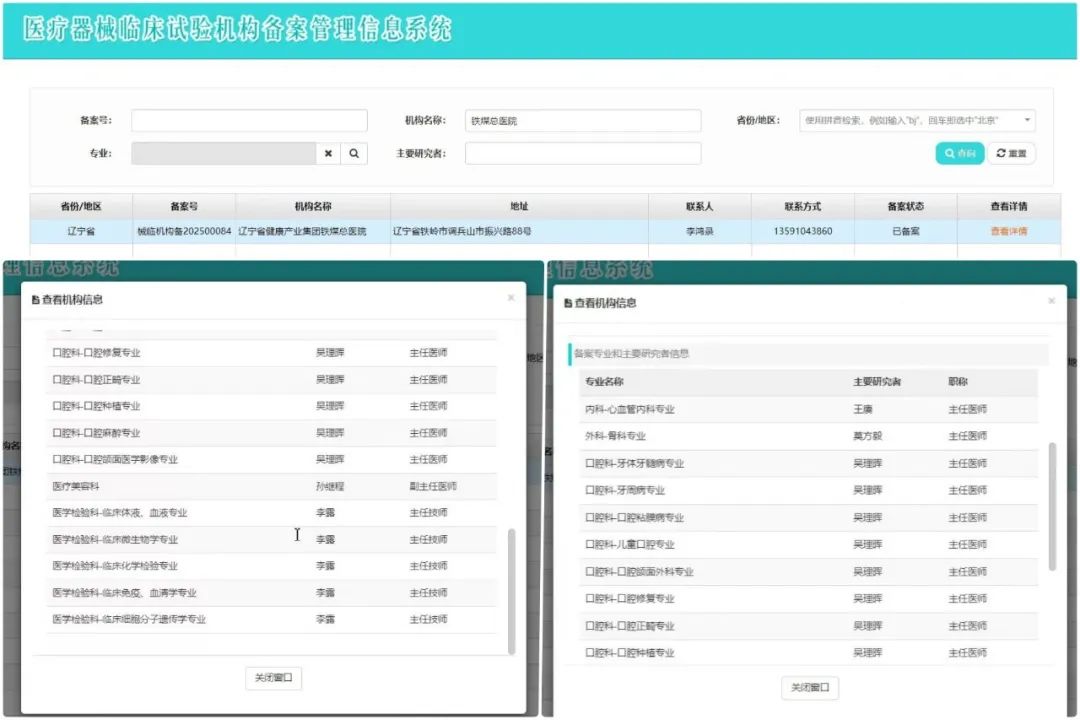Image resolution: width=1080 pixels, height=720 pixels.
Task: Click the 机构名称 field containing 铁煤总医院
Action: (583, 121)
